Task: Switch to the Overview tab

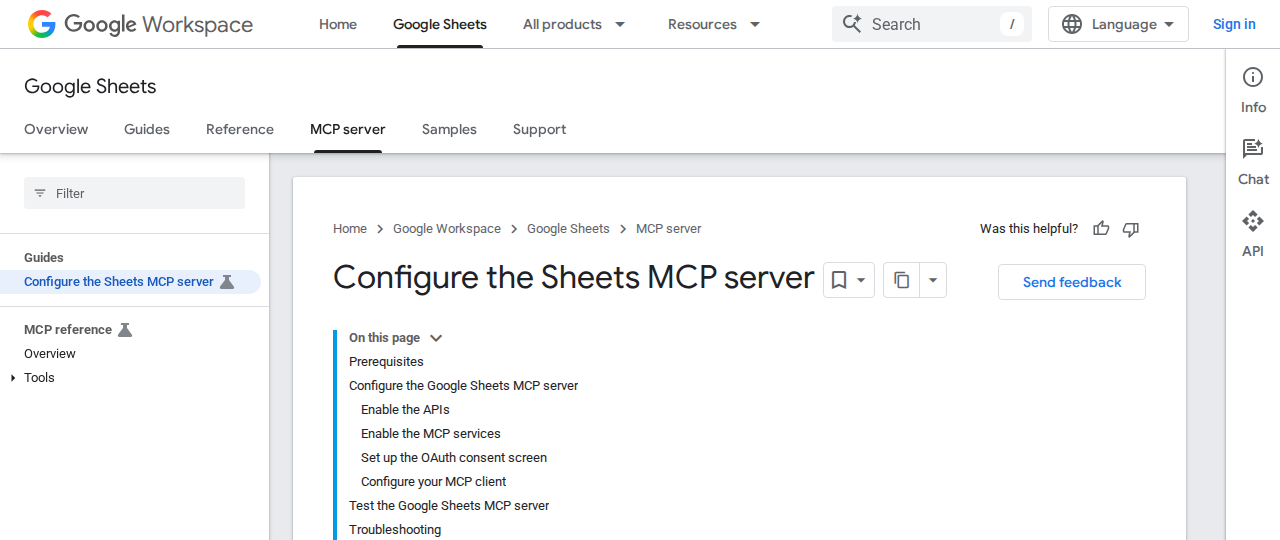Action: pyautogui.click(x=56, y=129)
